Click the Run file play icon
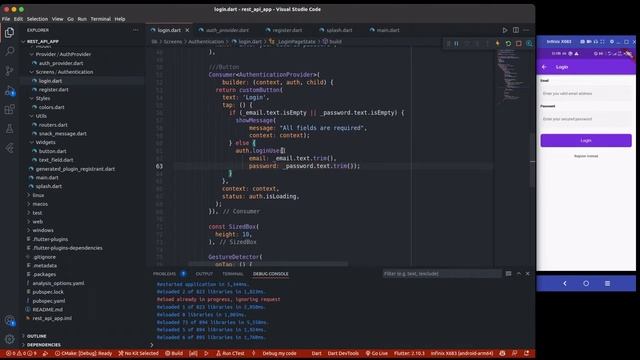This screenshot has height=360, width=640. tap(505, 30)
